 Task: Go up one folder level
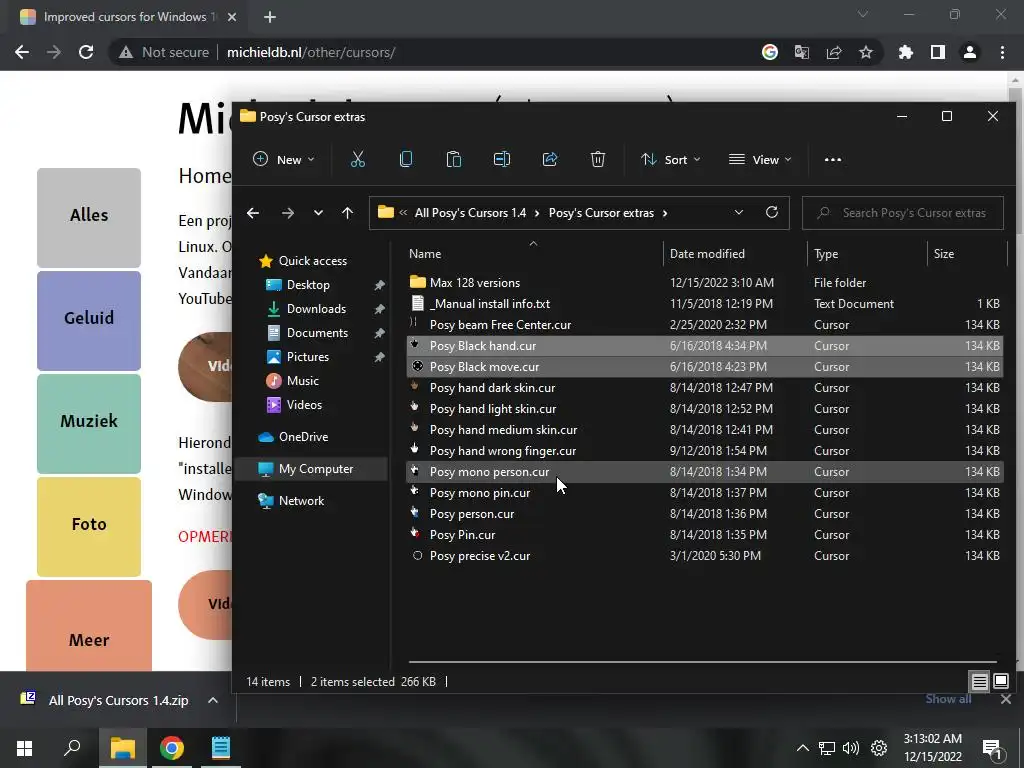point(347,213)
